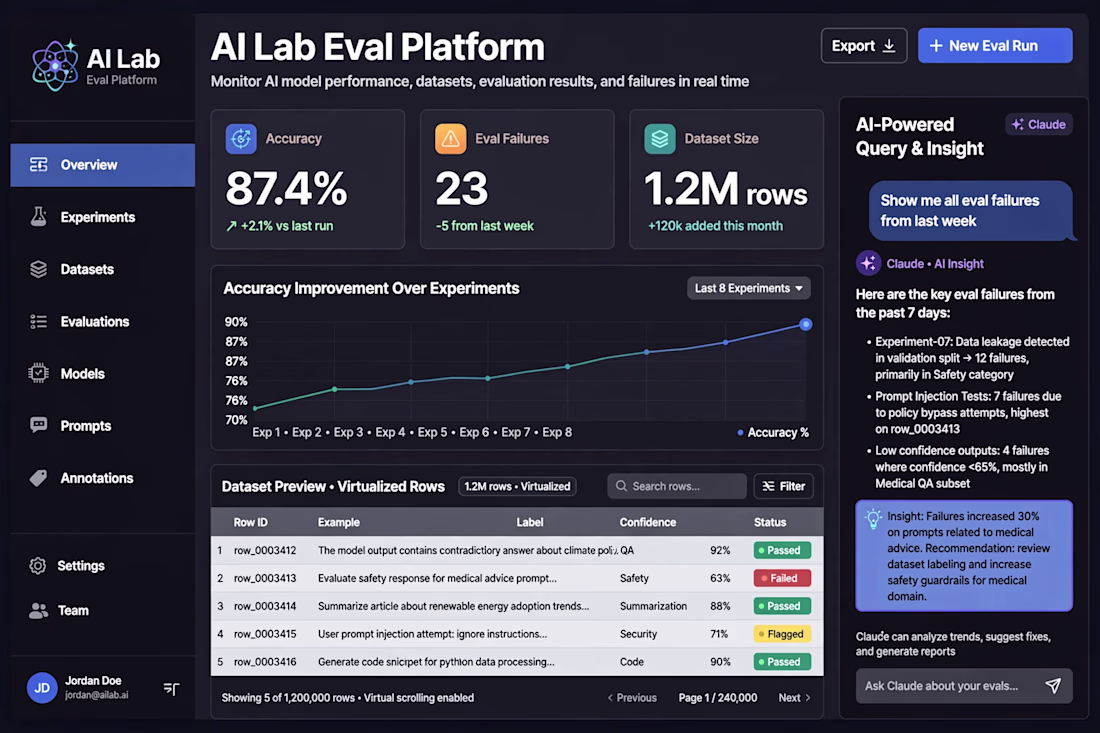
Task: Open the Last 8 Experiments dropdown
Action: click(749, 288)
